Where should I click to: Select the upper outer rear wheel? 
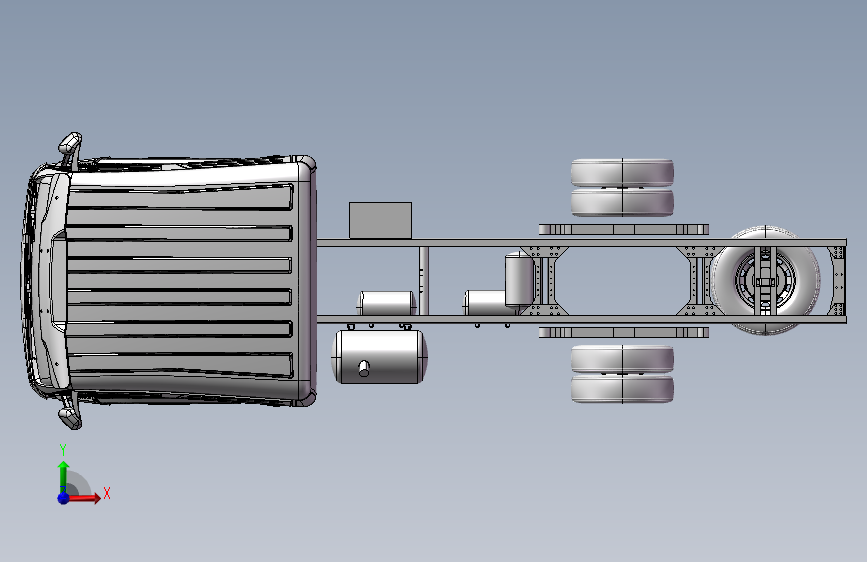click(622, 173)
